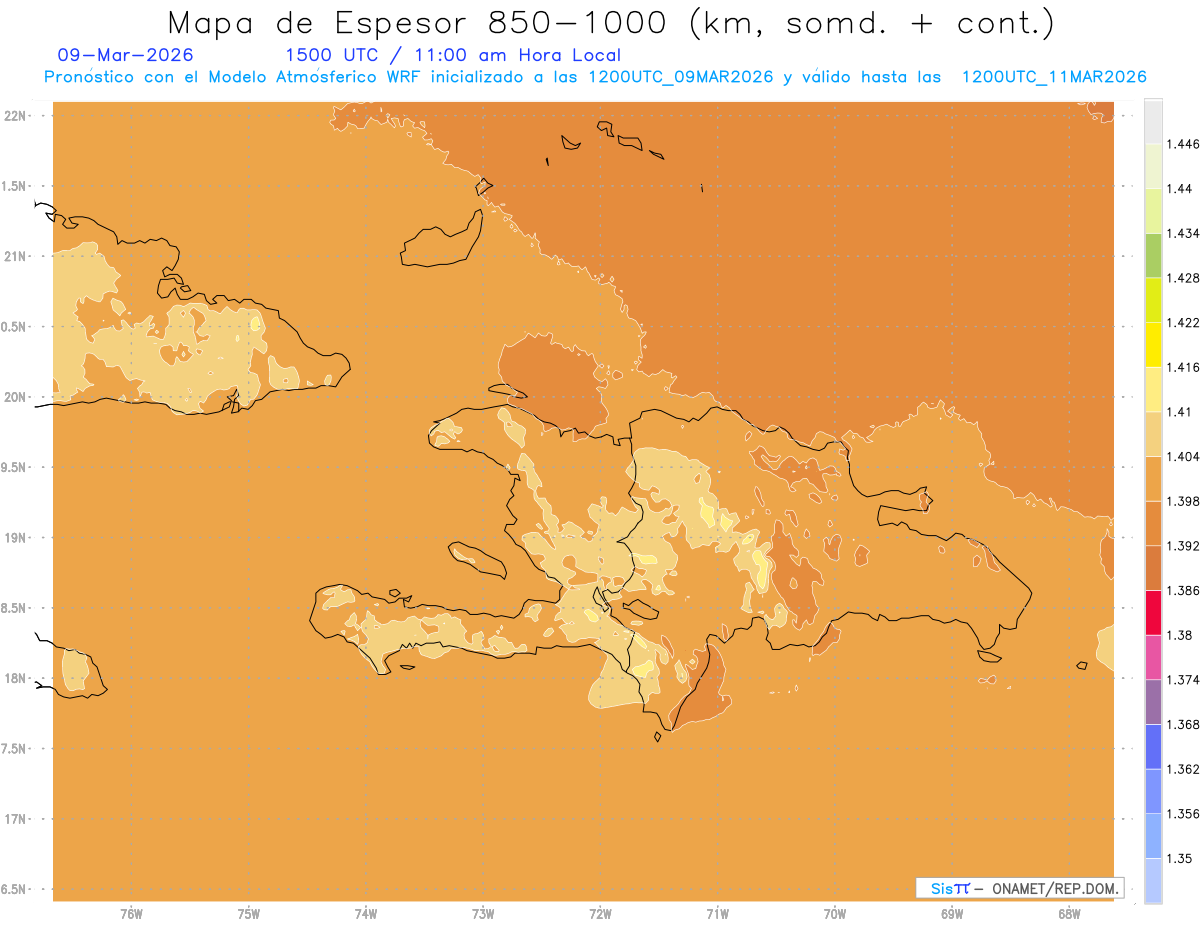Click the red legend swatch between 1.38 and 1.386

[x=1153, y=612]
